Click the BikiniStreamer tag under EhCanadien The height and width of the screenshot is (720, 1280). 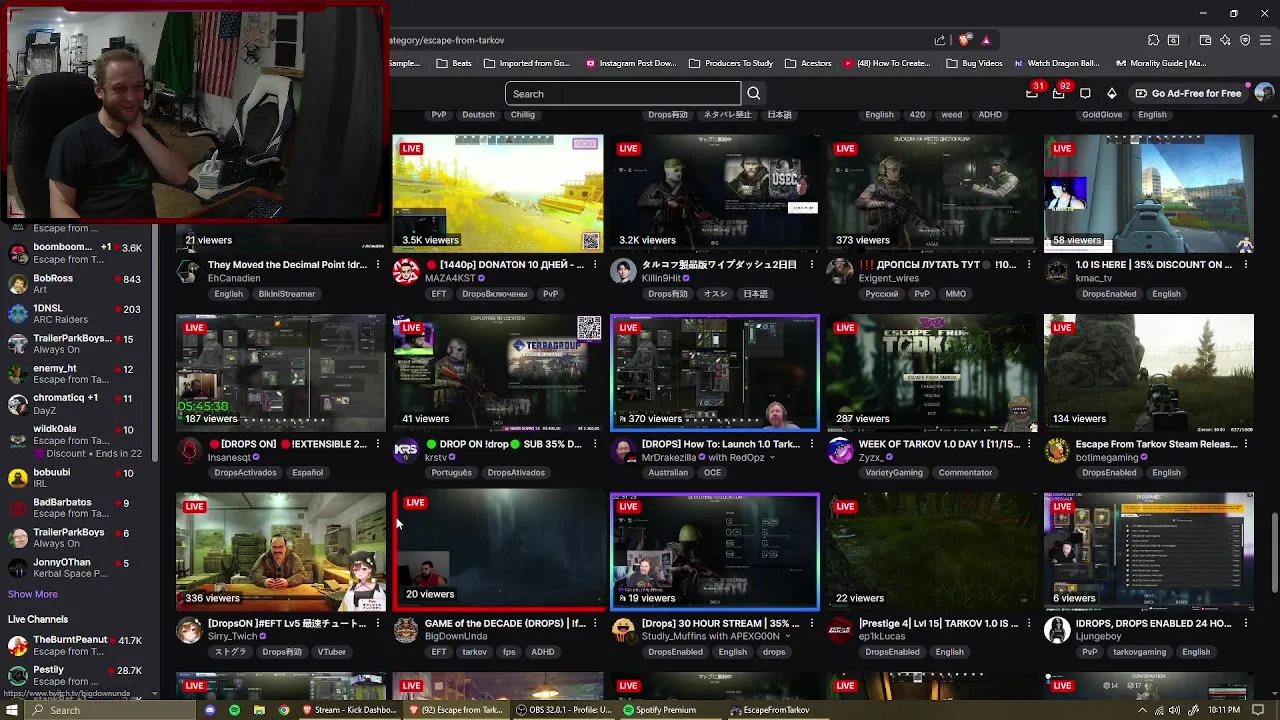click(x=287, y=294)
